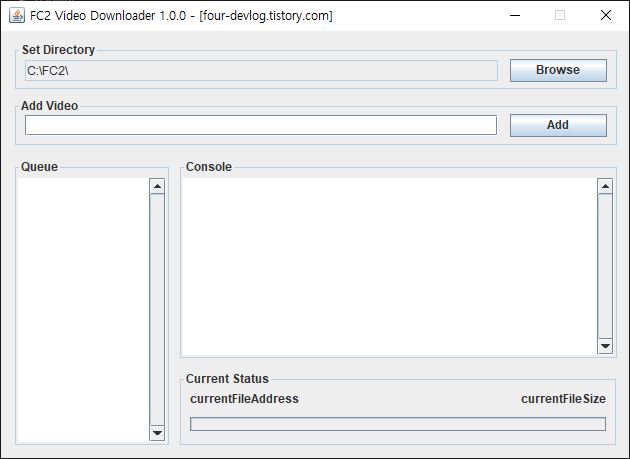Click the currentFileSize label
The image size is (630, 459).
click(563, 399)
